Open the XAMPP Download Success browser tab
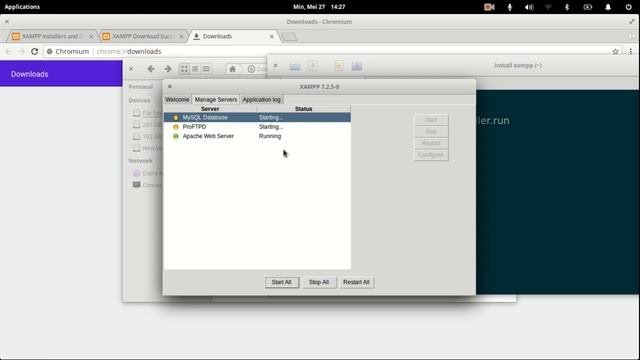The image size is (640, 360). (x=143, y=36)
